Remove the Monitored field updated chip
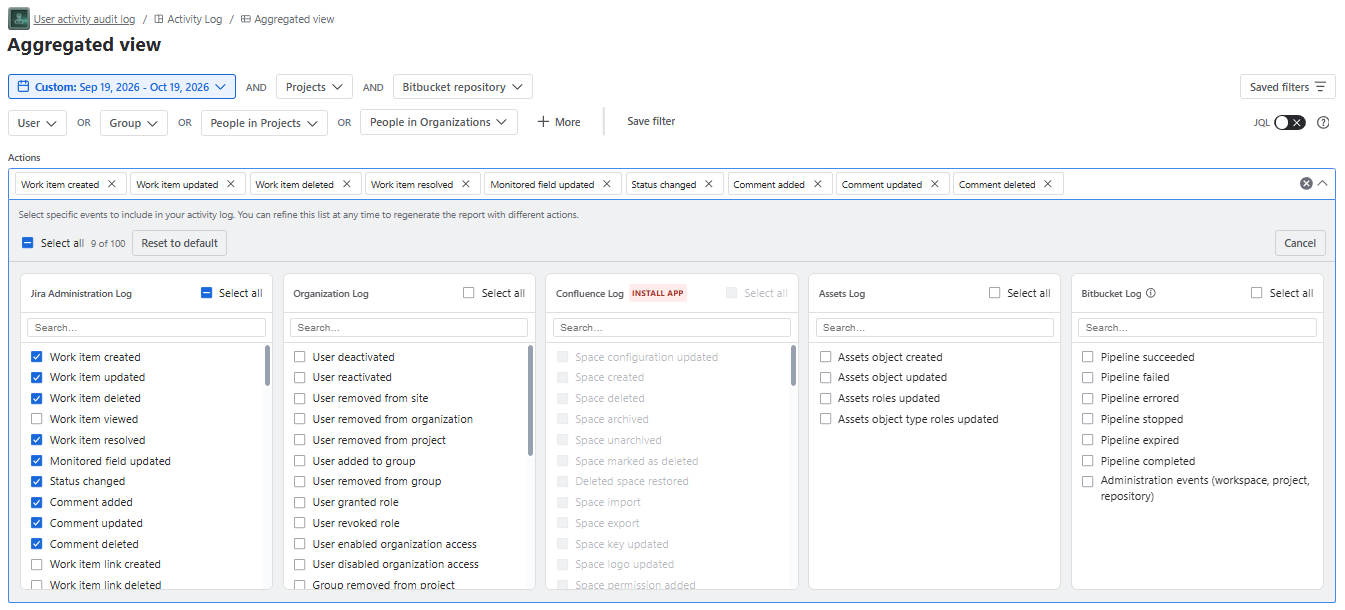The height and width of the screenshot is (610, 1345). pyautogui.click(x=606, y=184)
